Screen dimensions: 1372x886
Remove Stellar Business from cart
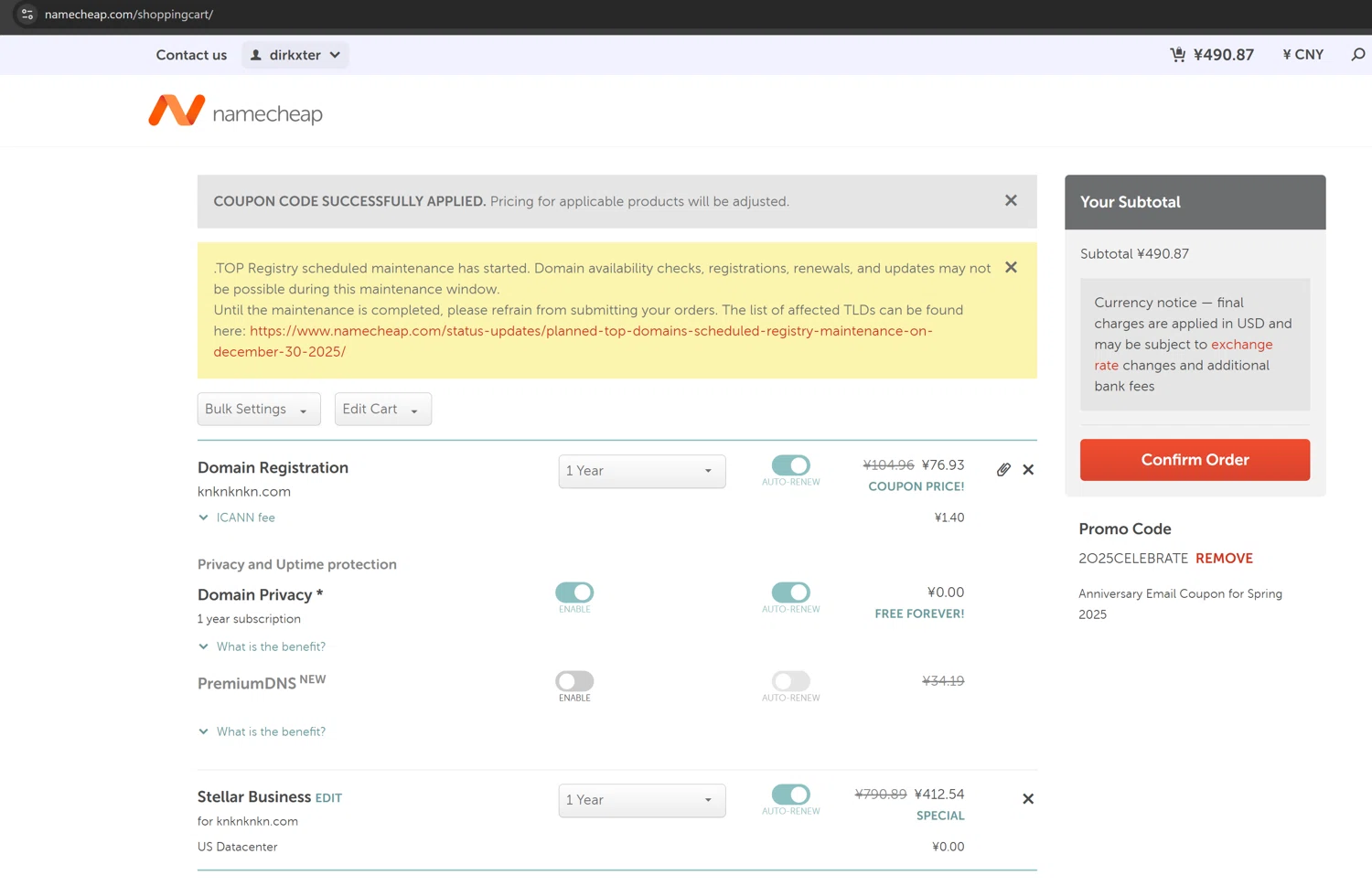coord(1028,799)
